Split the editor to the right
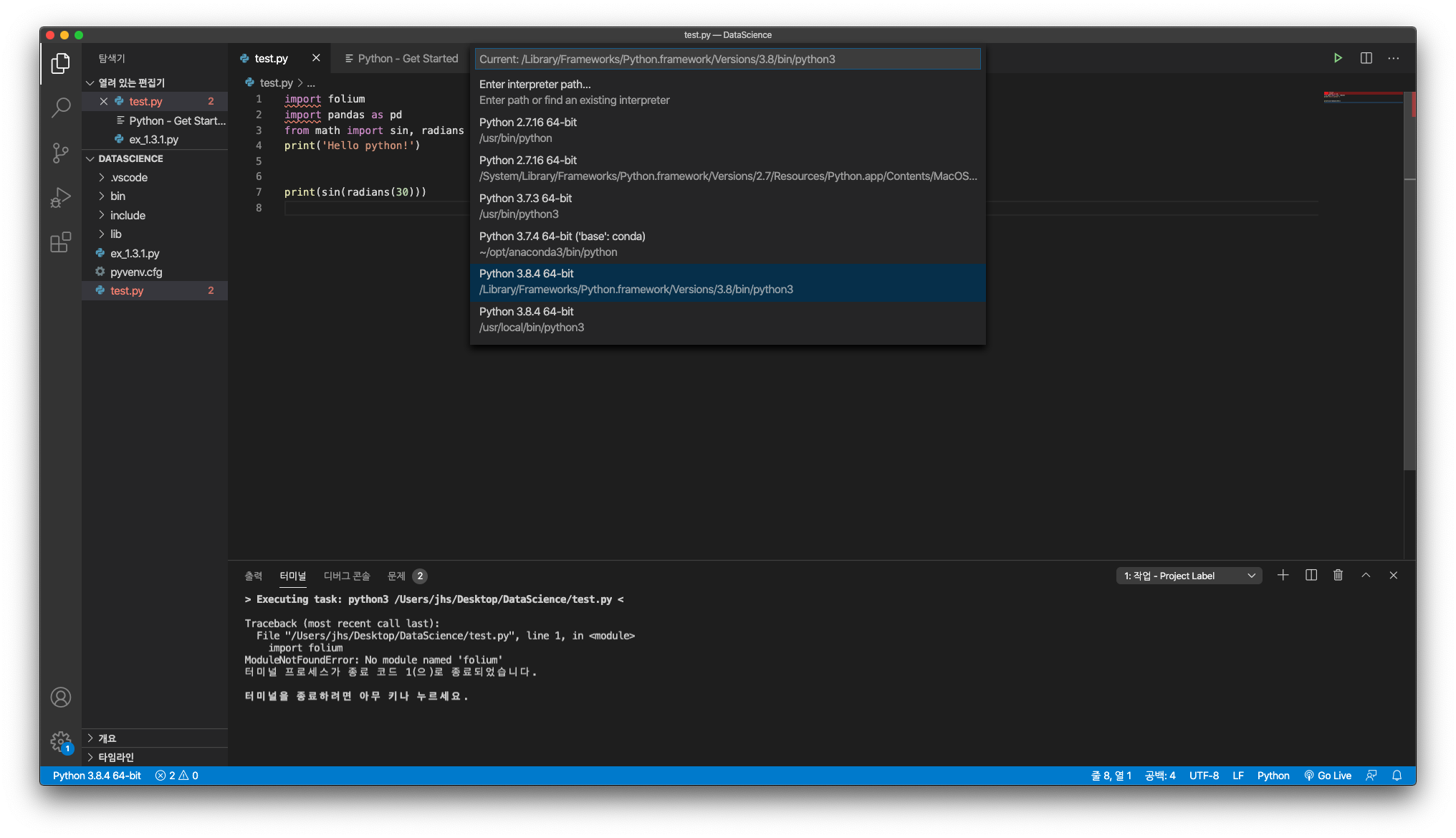This screenshot has height=838, width=1456. tap(1366, 58)
